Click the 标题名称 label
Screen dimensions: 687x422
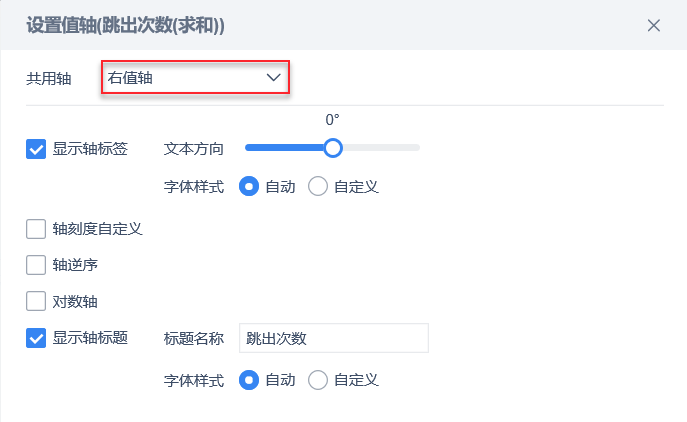(x=193, y=338)
